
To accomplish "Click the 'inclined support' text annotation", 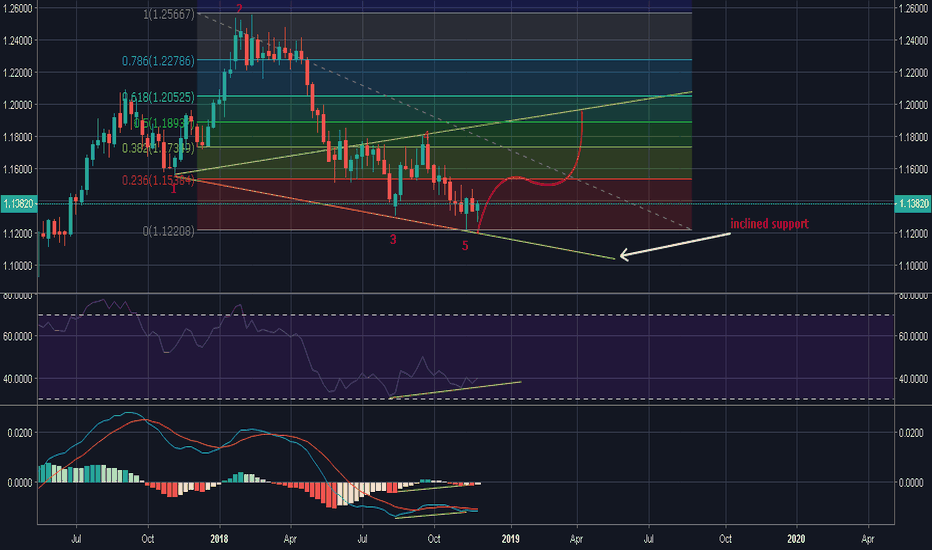I will (x=769, y=224).
